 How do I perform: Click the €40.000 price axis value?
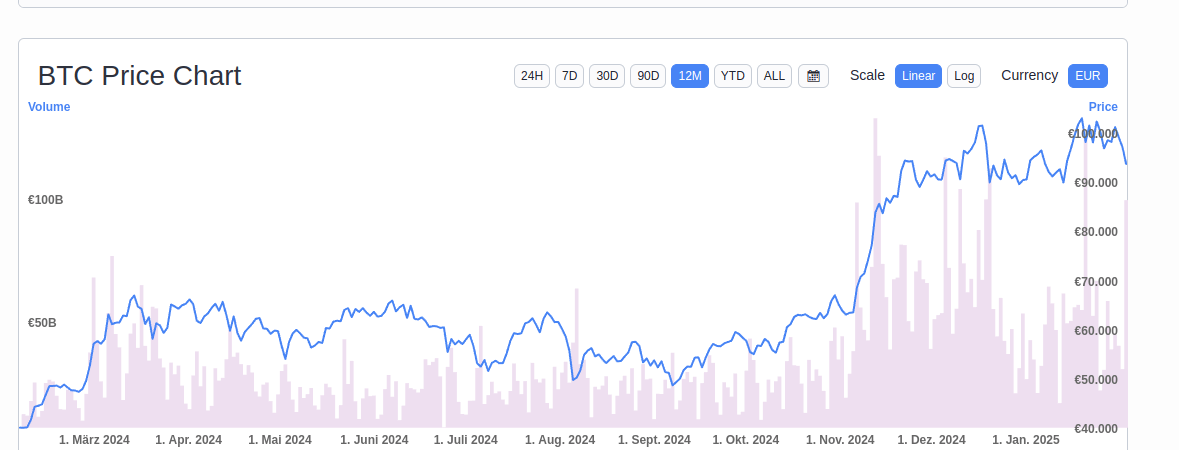tap(1096, 429)
